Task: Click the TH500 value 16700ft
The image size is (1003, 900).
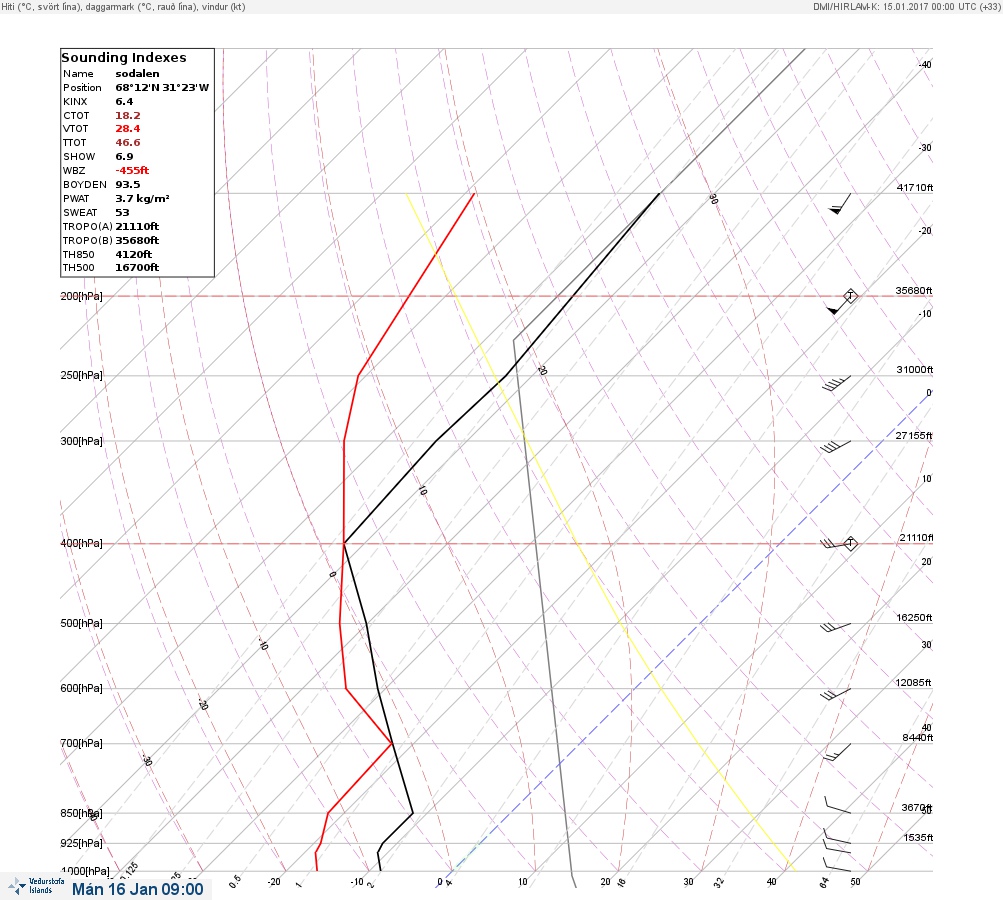Action: (x=137, y=268)
